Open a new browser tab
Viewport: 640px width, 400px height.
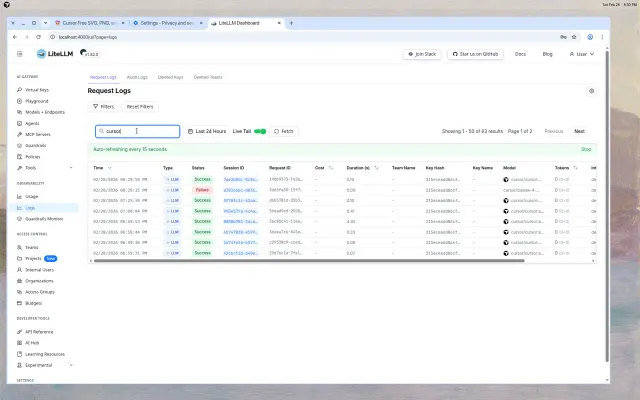coord(291,23)
